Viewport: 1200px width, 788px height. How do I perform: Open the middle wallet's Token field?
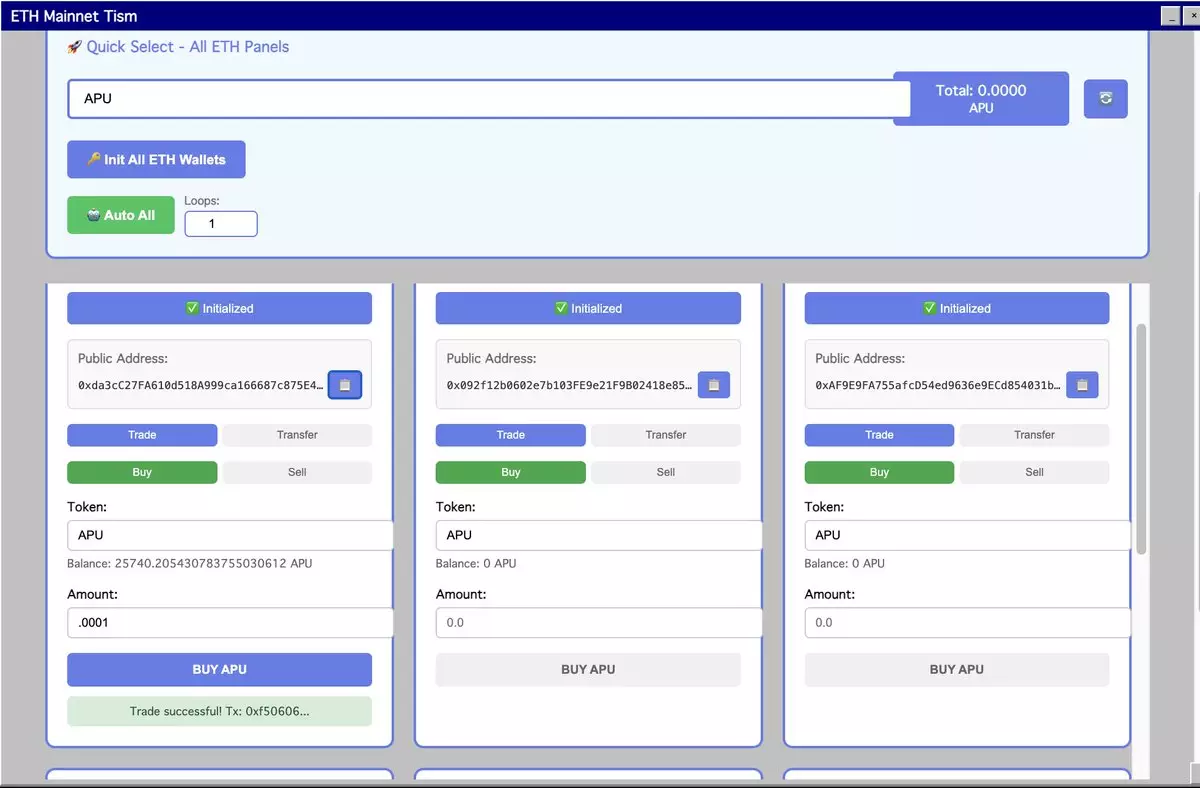pyautogui.click(x=598, y=535)
